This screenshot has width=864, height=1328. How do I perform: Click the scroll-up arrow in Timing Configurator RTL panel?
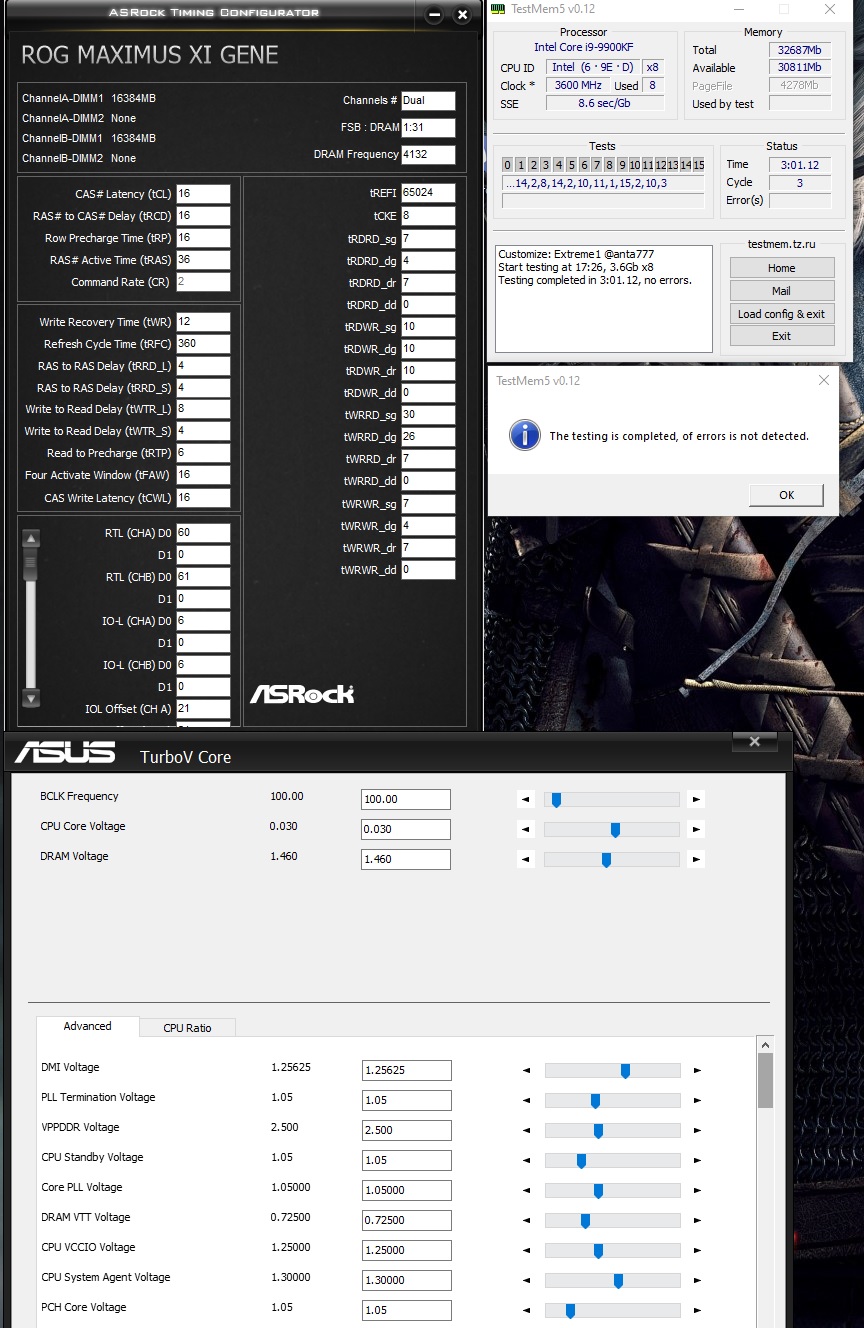(x=31, y=538)
